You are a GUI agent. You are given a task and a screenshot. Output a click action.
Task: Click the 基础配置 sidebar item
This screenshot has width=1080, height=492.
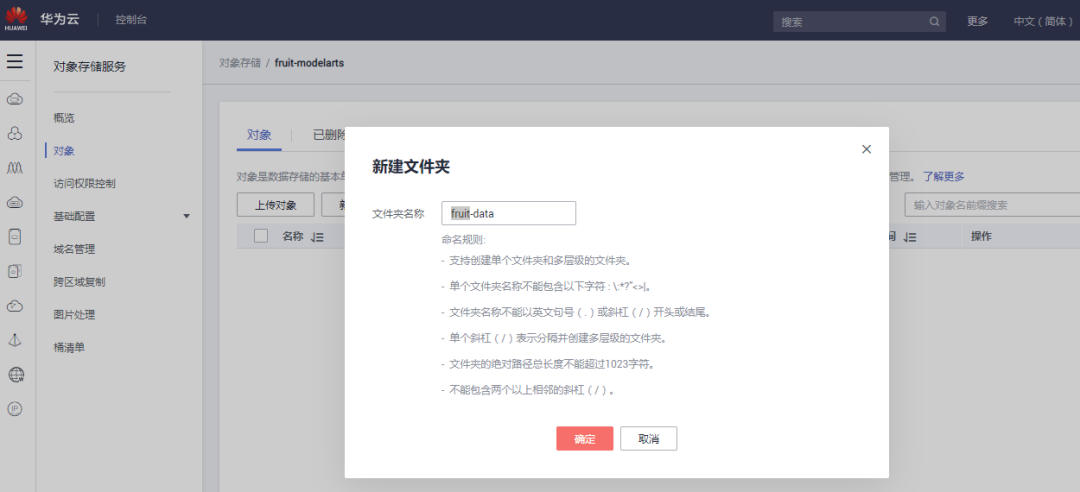coord(74,216)
